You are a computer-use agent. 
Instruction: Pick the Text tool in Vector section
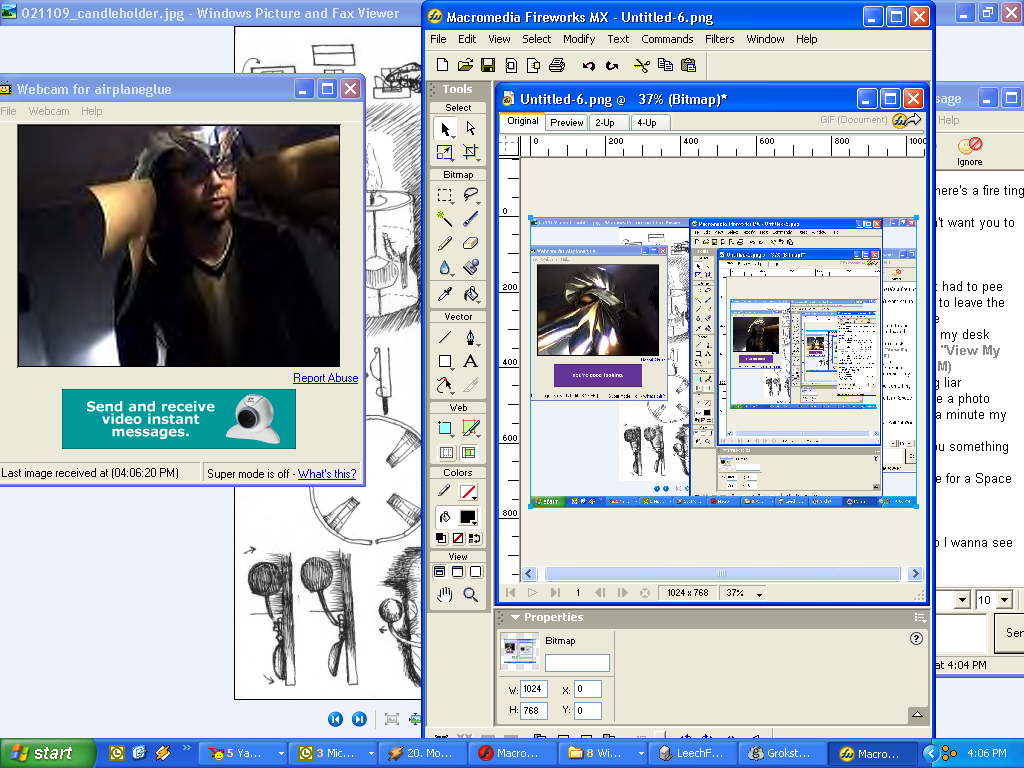point(470,361)
